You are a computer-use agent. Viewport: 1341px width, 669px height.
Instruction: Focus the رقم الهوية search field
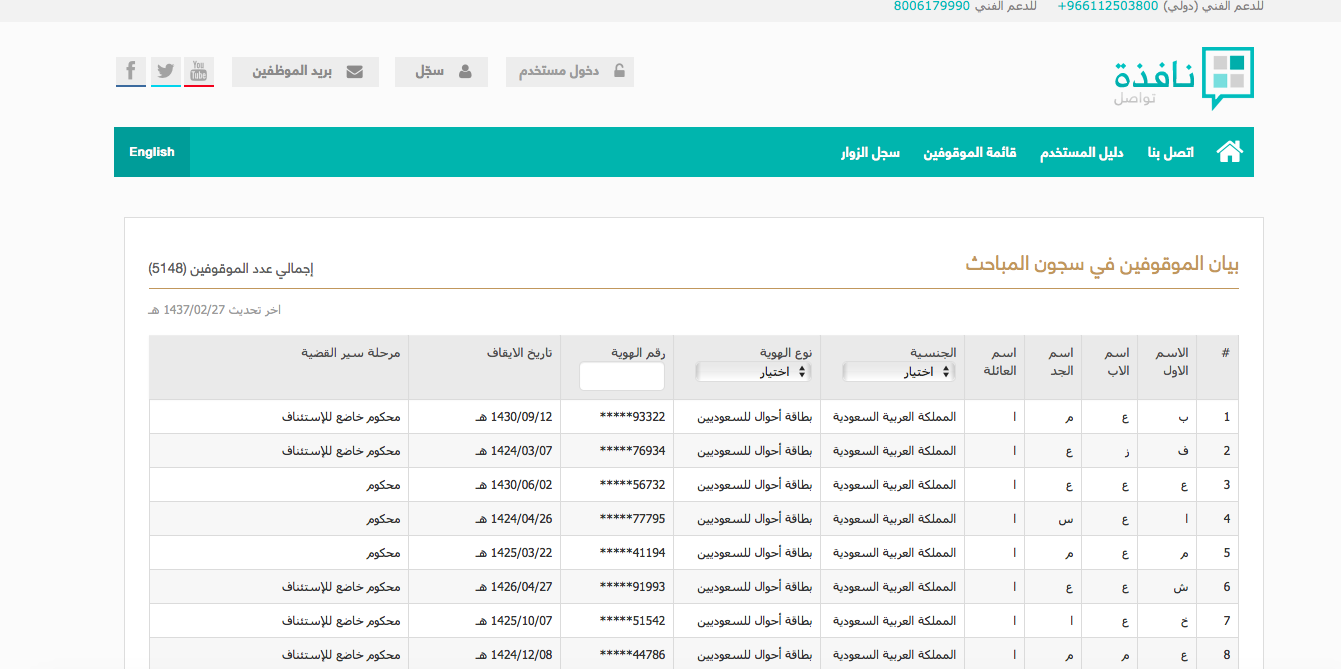pos(622,376)
